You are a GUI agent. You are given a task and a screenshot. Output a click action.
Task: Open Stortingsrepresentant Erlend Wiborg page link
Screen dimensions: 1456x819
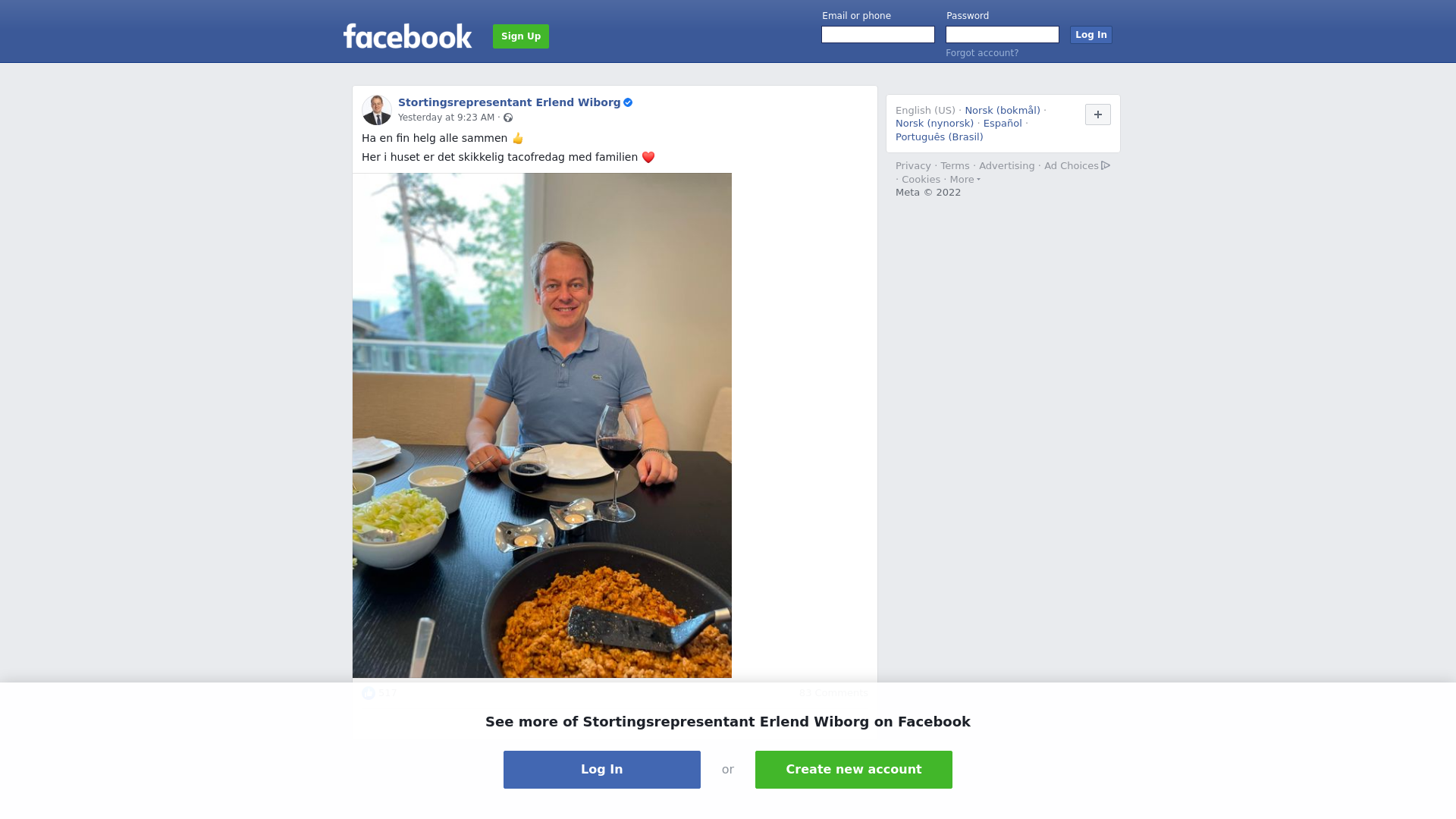coord(510,102)
